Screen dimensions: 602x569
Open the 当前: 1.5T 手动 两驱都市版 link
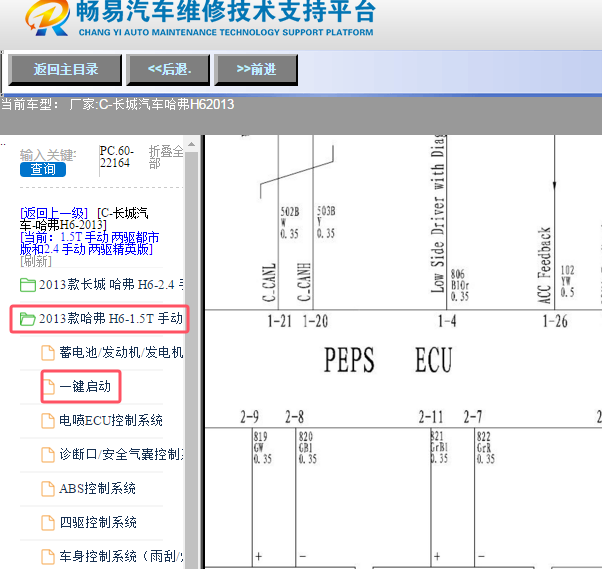pyautogui.click(x=89, y=243)
